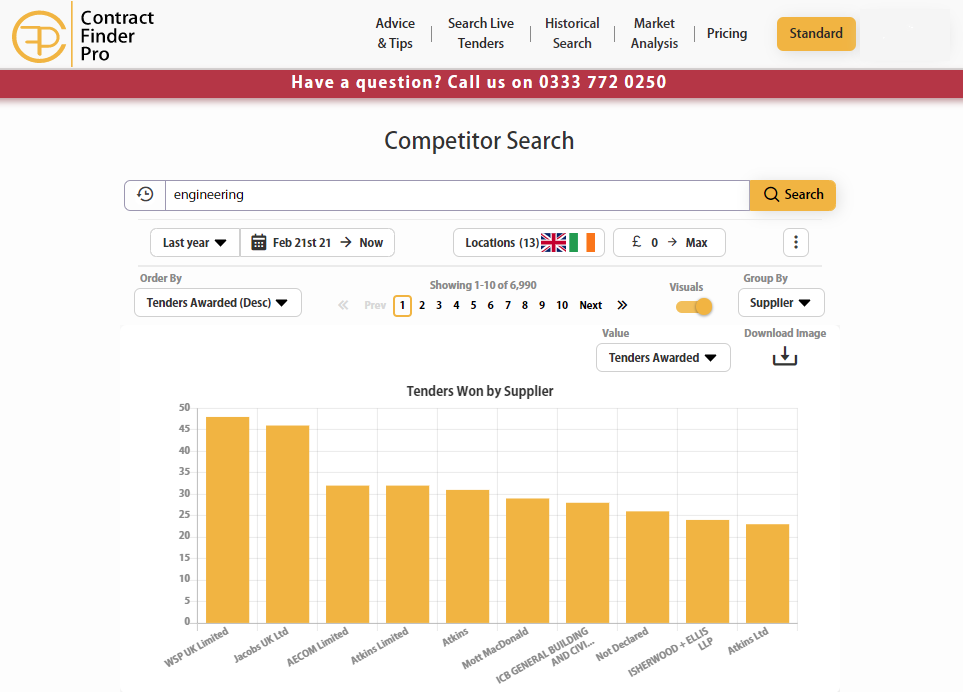Click the ICB GENERAL BUILDING bar

(x=588, y=563)
